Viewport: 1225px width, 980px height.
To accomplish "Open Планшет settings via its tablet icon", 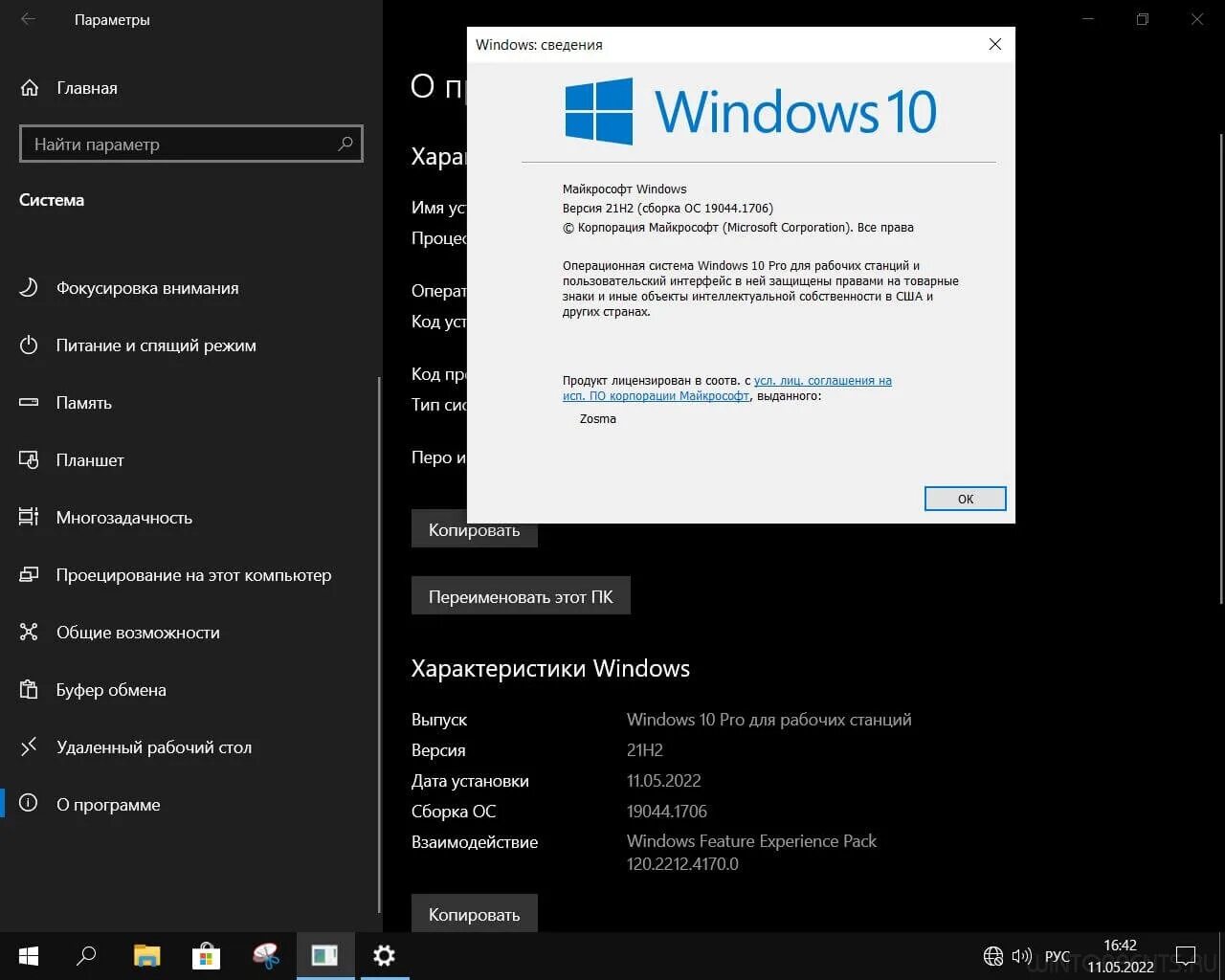I will [x=28, y=459].
